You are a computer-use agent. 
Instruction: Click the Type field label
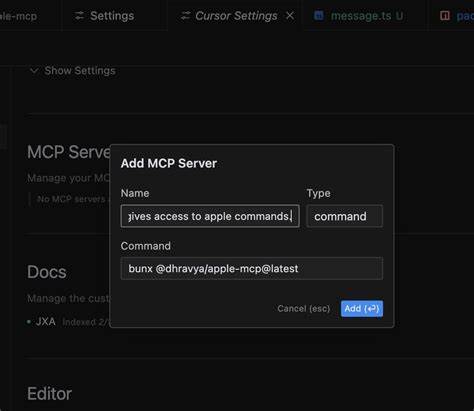pyautogui.click(x=318, y=193)
